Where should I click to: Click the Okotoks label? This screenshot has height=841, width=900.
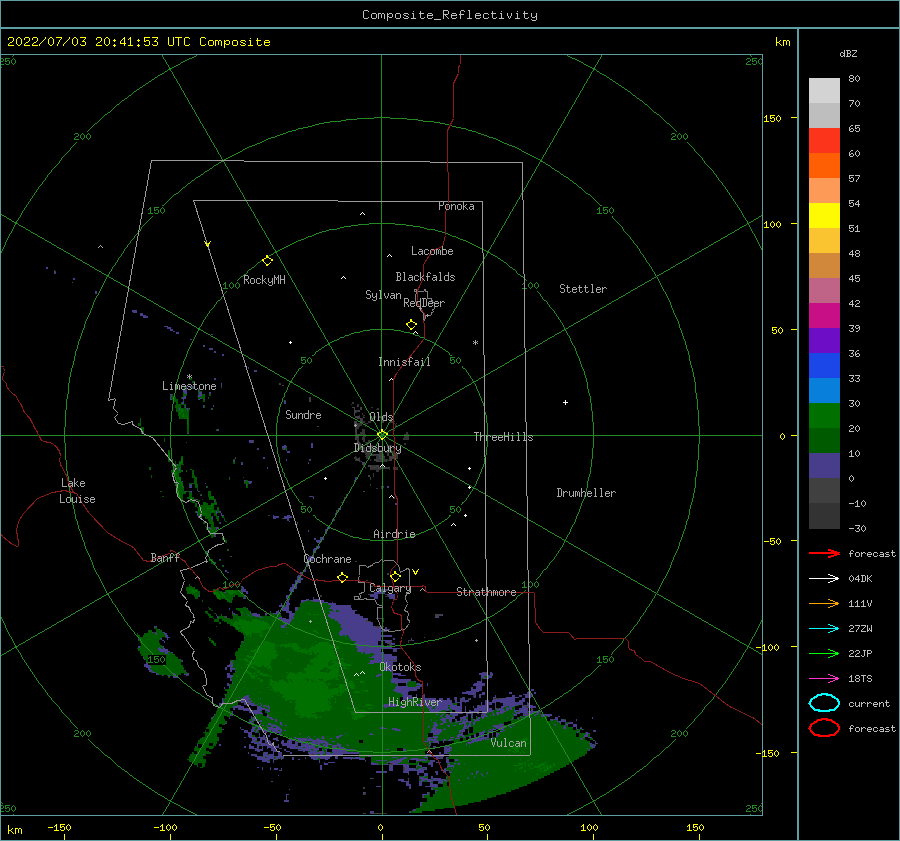(x=400, y=667)
